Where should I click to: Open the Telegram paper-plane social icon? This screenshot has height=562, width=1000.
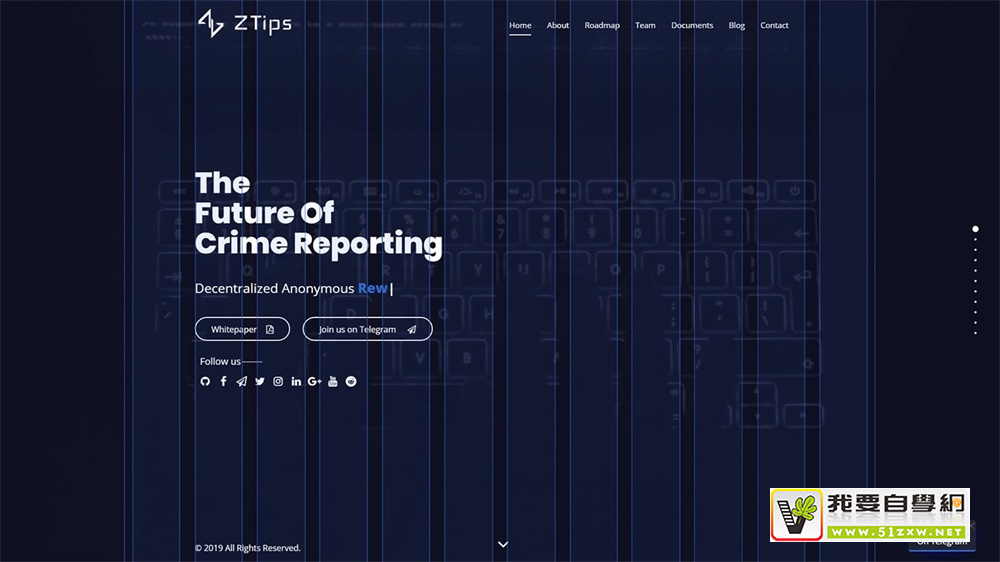pyautogui.click(x=241, y=381)
